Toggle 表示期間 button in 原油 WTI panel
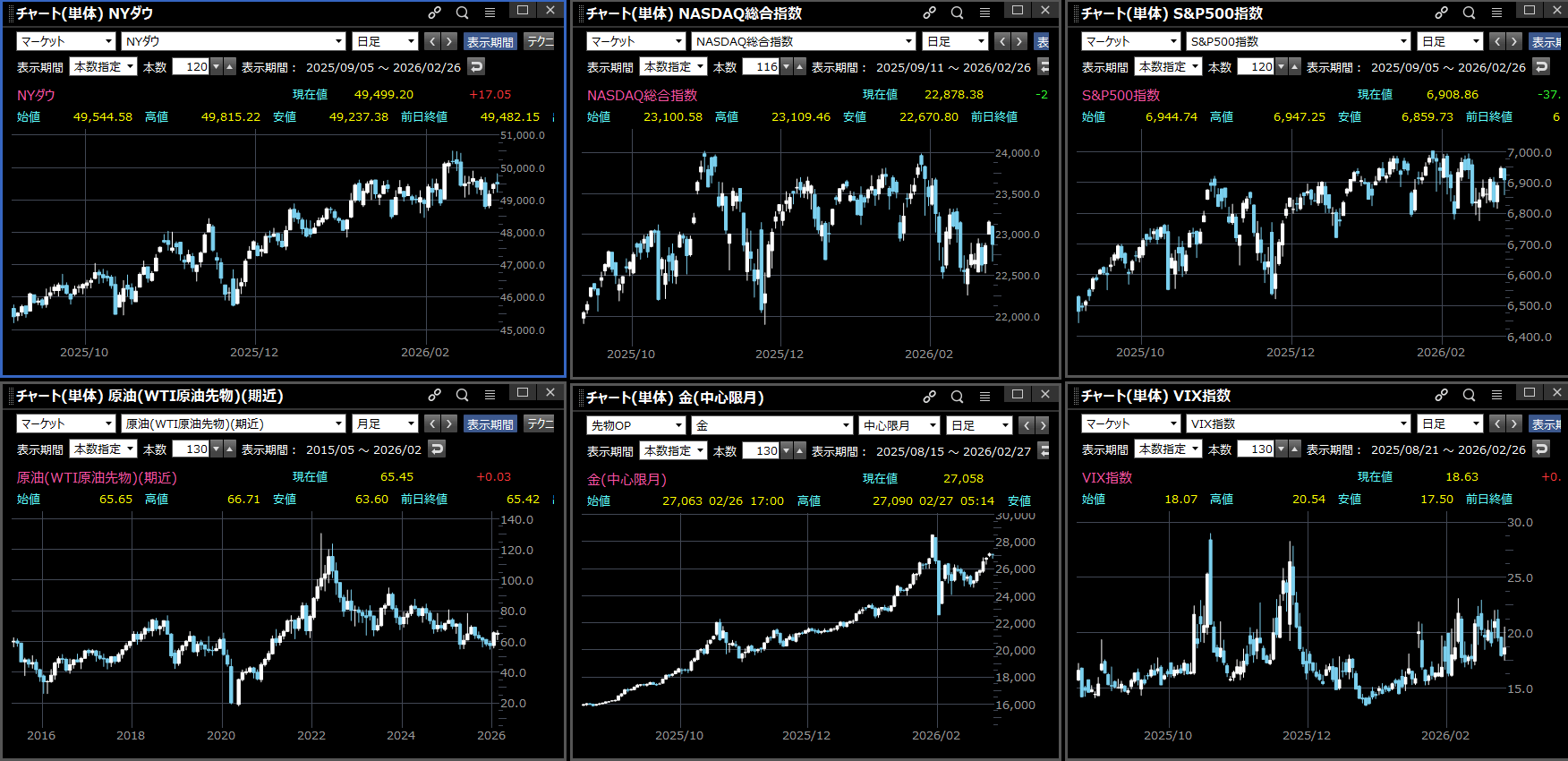The image size is (1568, 761). [490, 423]
